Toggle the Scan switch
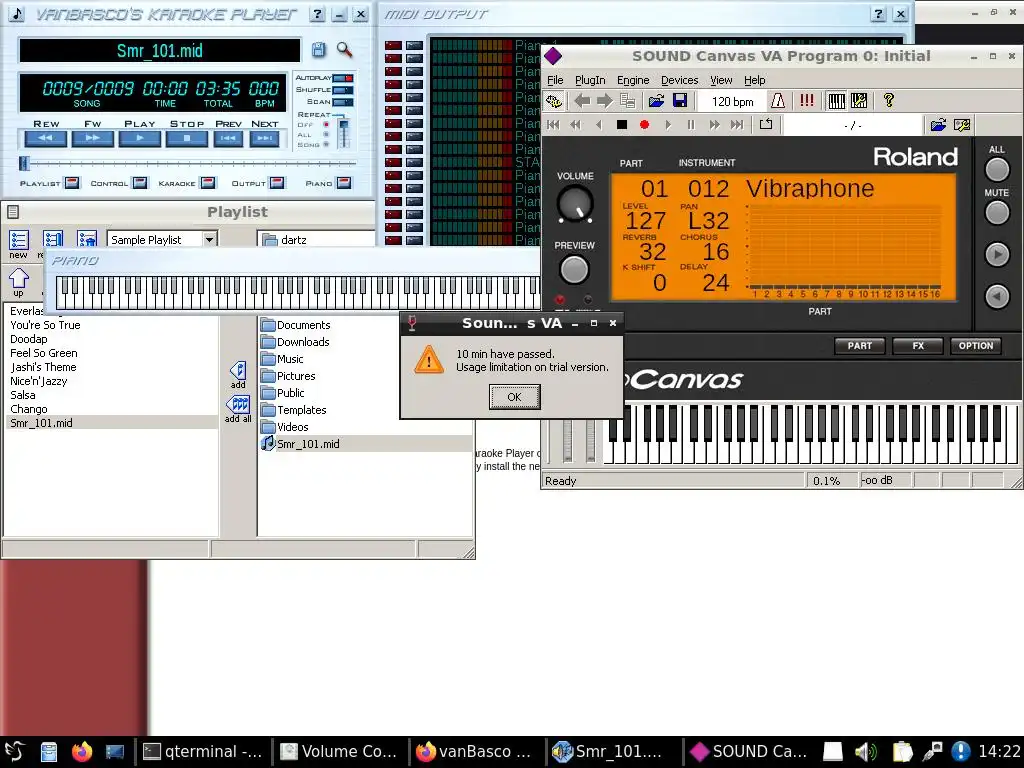 (343, 102)
